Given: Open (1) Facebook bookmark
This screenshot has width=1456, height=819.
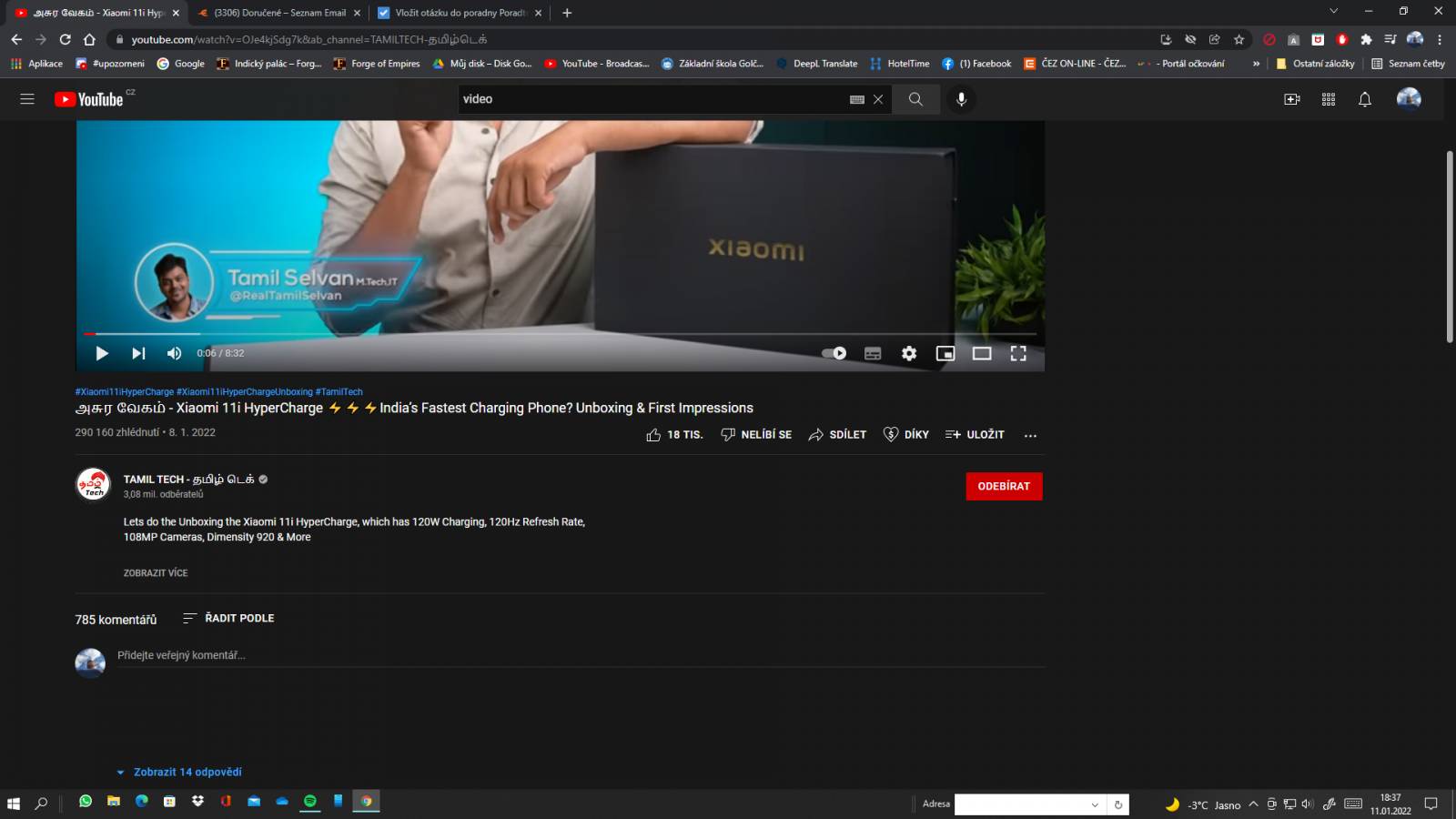Looking at the screenshot, I should [x=976, y=64].
